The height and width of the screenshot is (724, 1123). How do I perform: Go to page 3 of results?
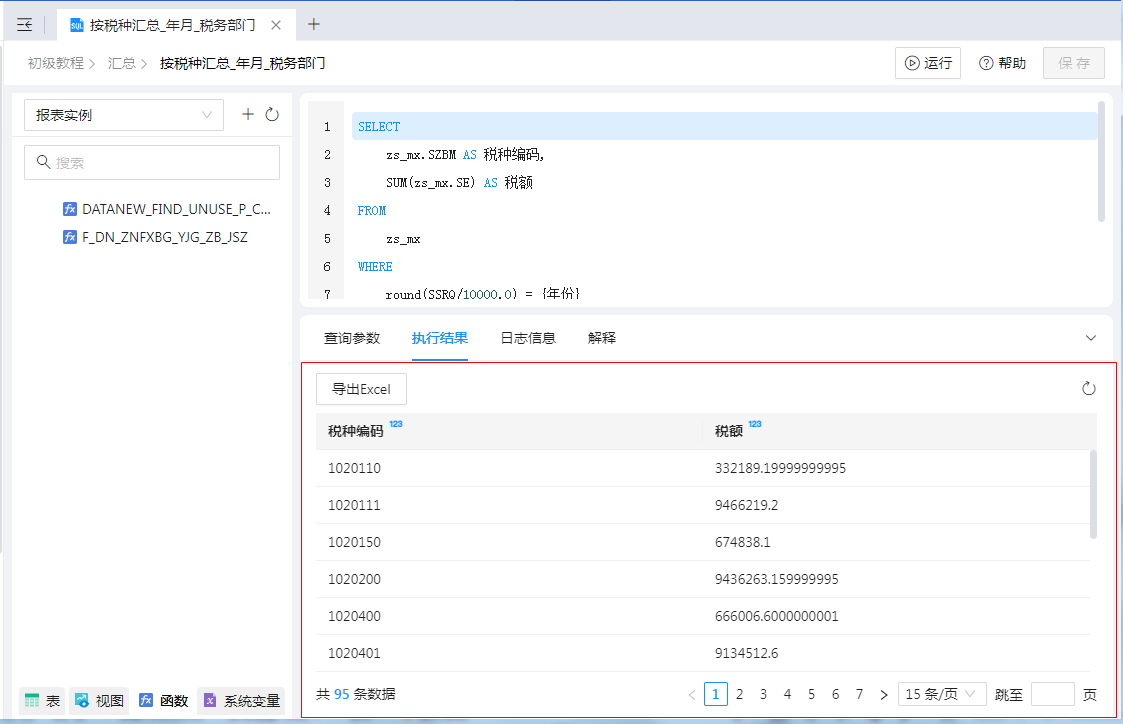[763, 694]
